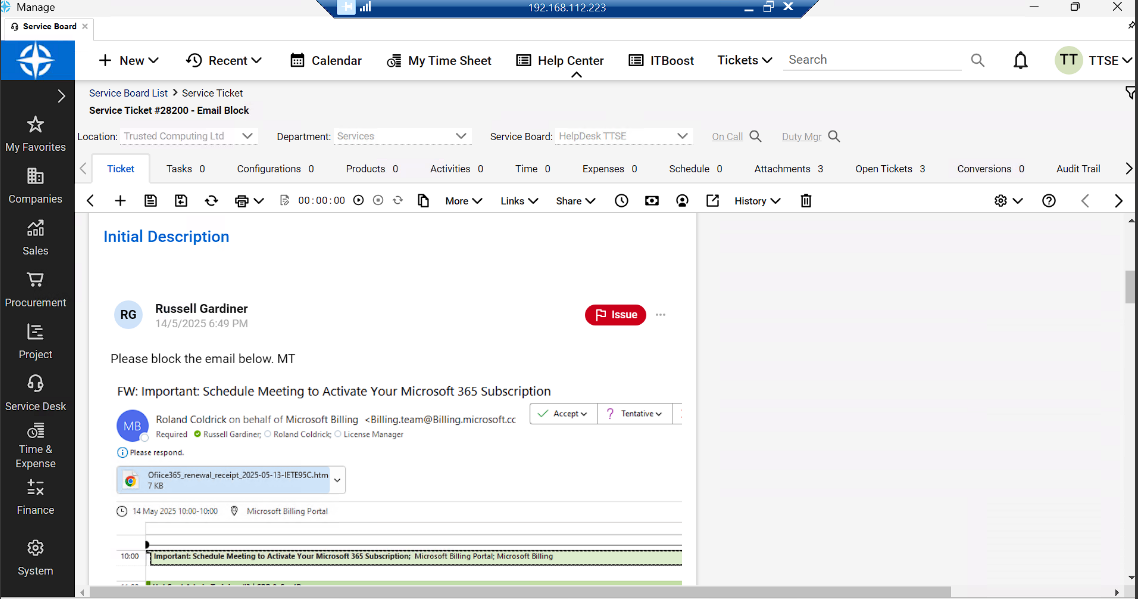Click the search magnifier icon
The image size is (1138, 599).
coord(978,60)
